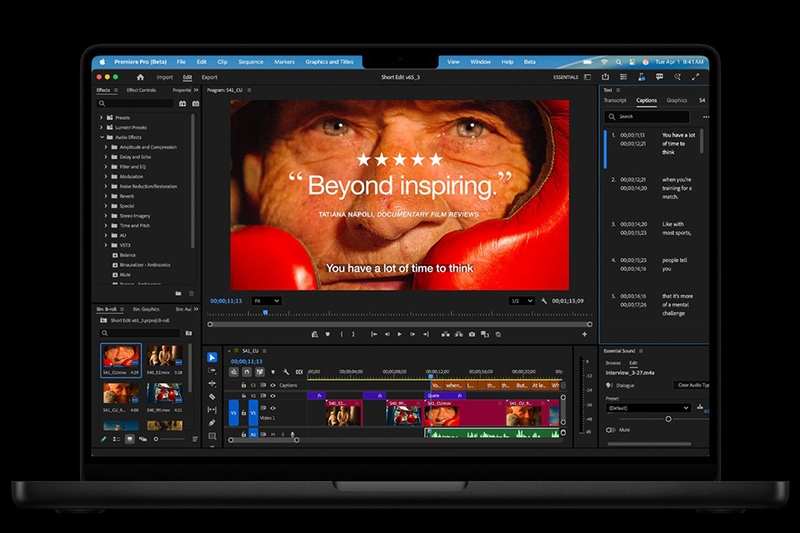This screenshot has height=533, width=800.
Task: Open timeline wrench settings icon
Action: [286, 372]
